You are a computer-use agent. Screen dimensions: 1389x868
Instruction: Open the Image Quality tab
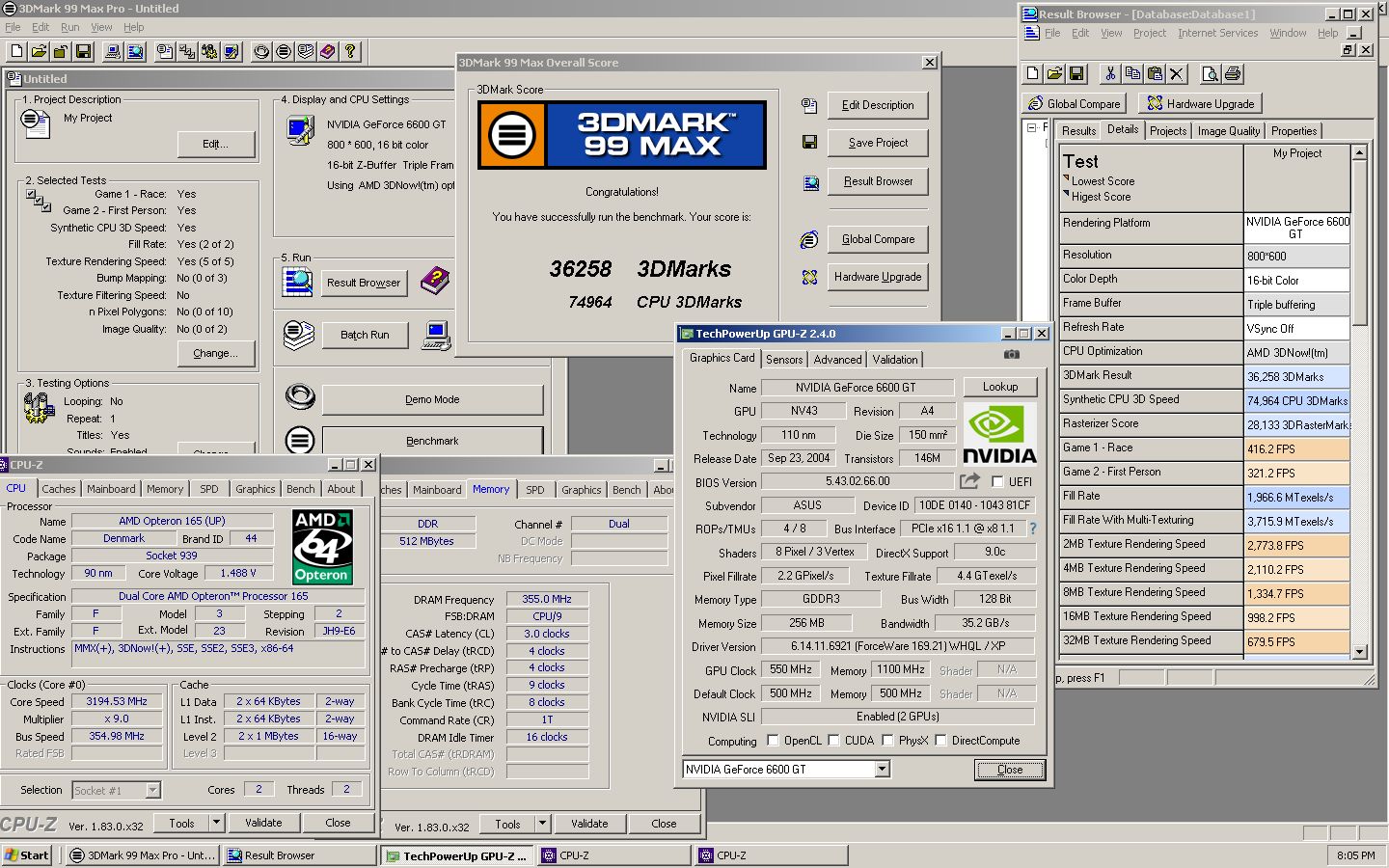point(1228,131)
